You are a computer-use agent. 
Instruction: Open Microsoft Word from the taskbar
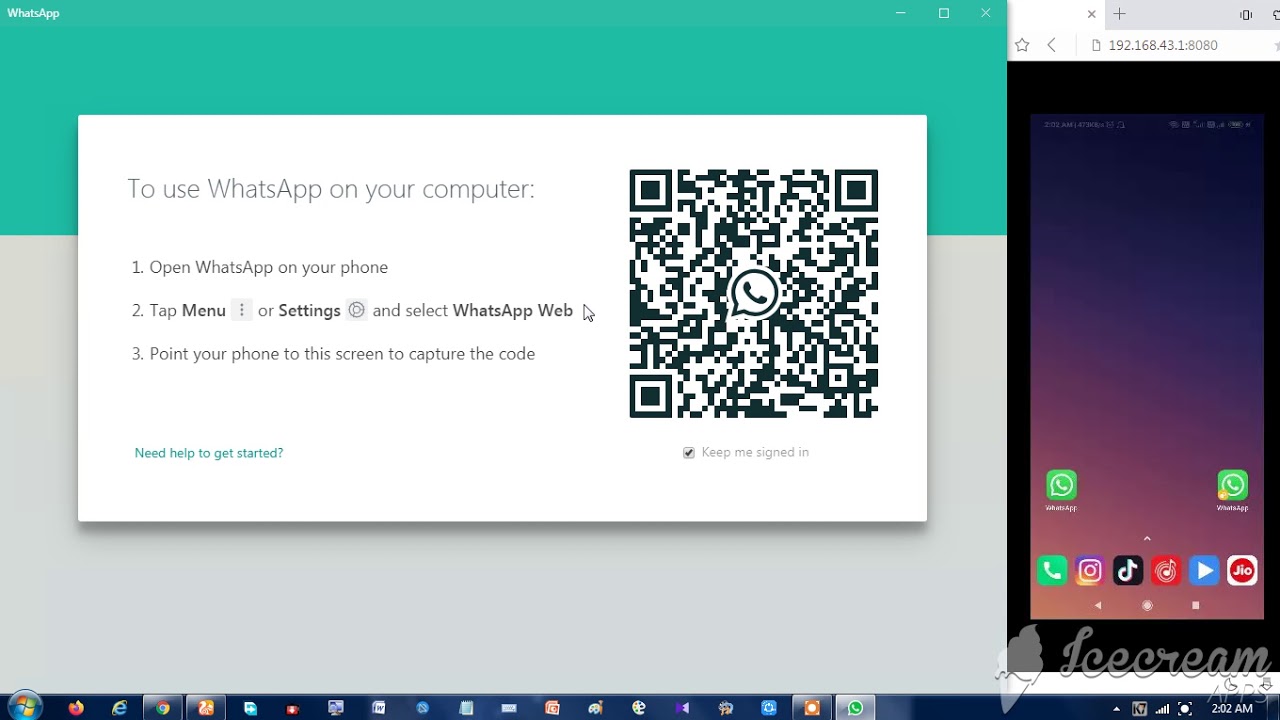379,708
